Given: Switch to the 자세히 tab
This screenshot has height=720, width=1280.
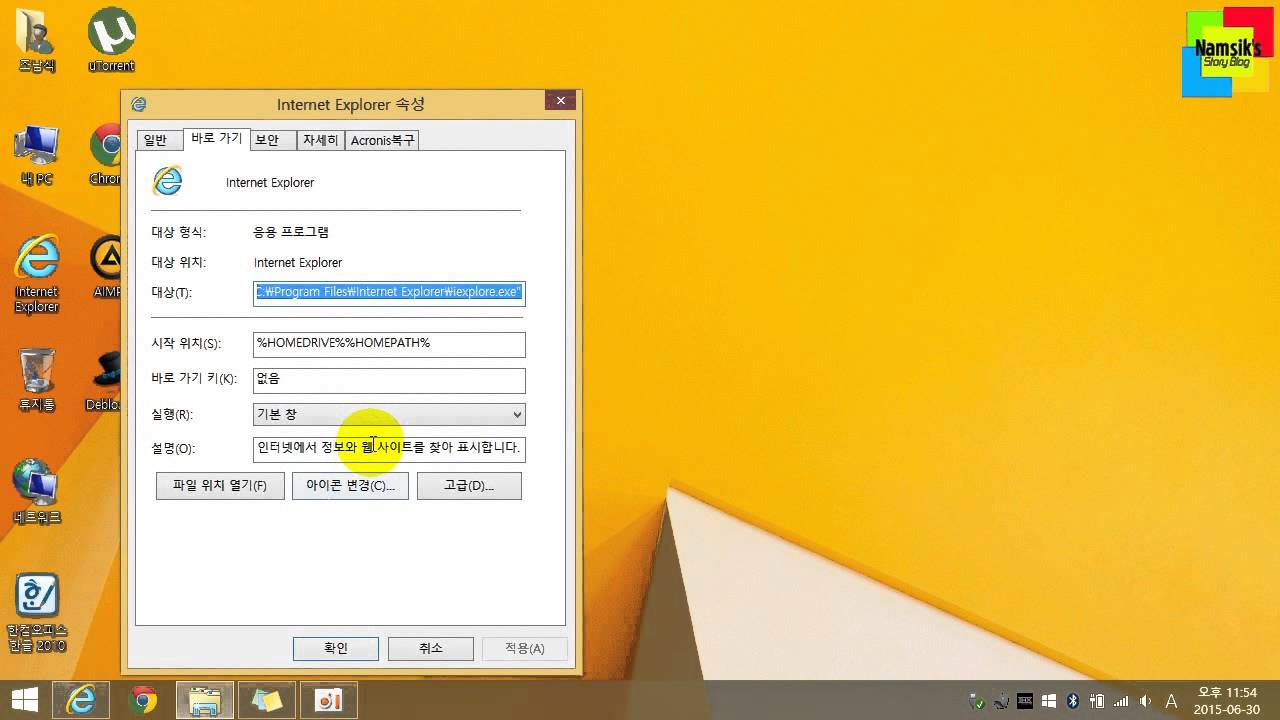Looking at the screenshot, I should pyautogui.click(x=321, y=141).
